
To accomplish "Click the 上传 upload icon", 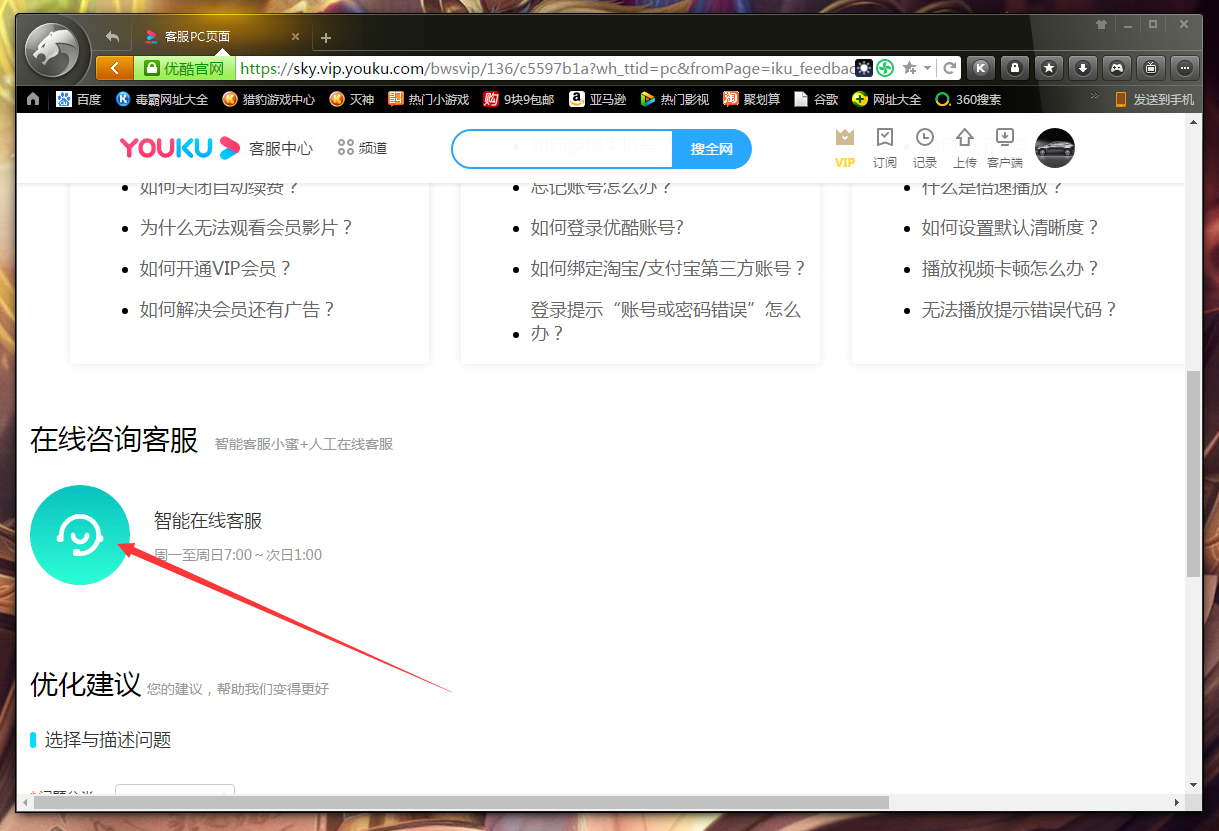I will (x=964, y=148).
